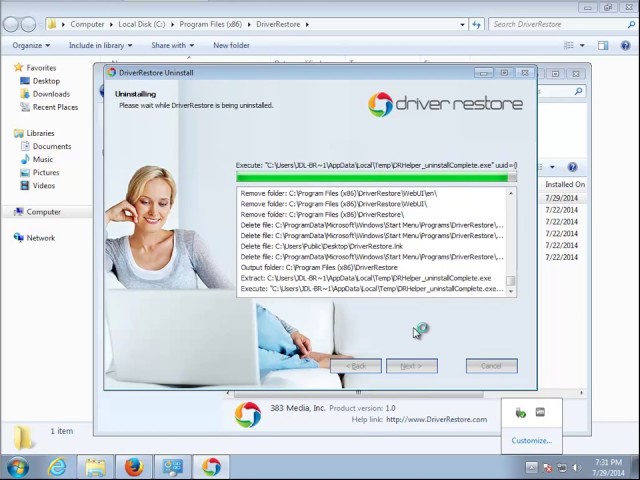Click the < Back button in uninstaller
Screen dimensions: 640x480
click(x=356, y=366)
